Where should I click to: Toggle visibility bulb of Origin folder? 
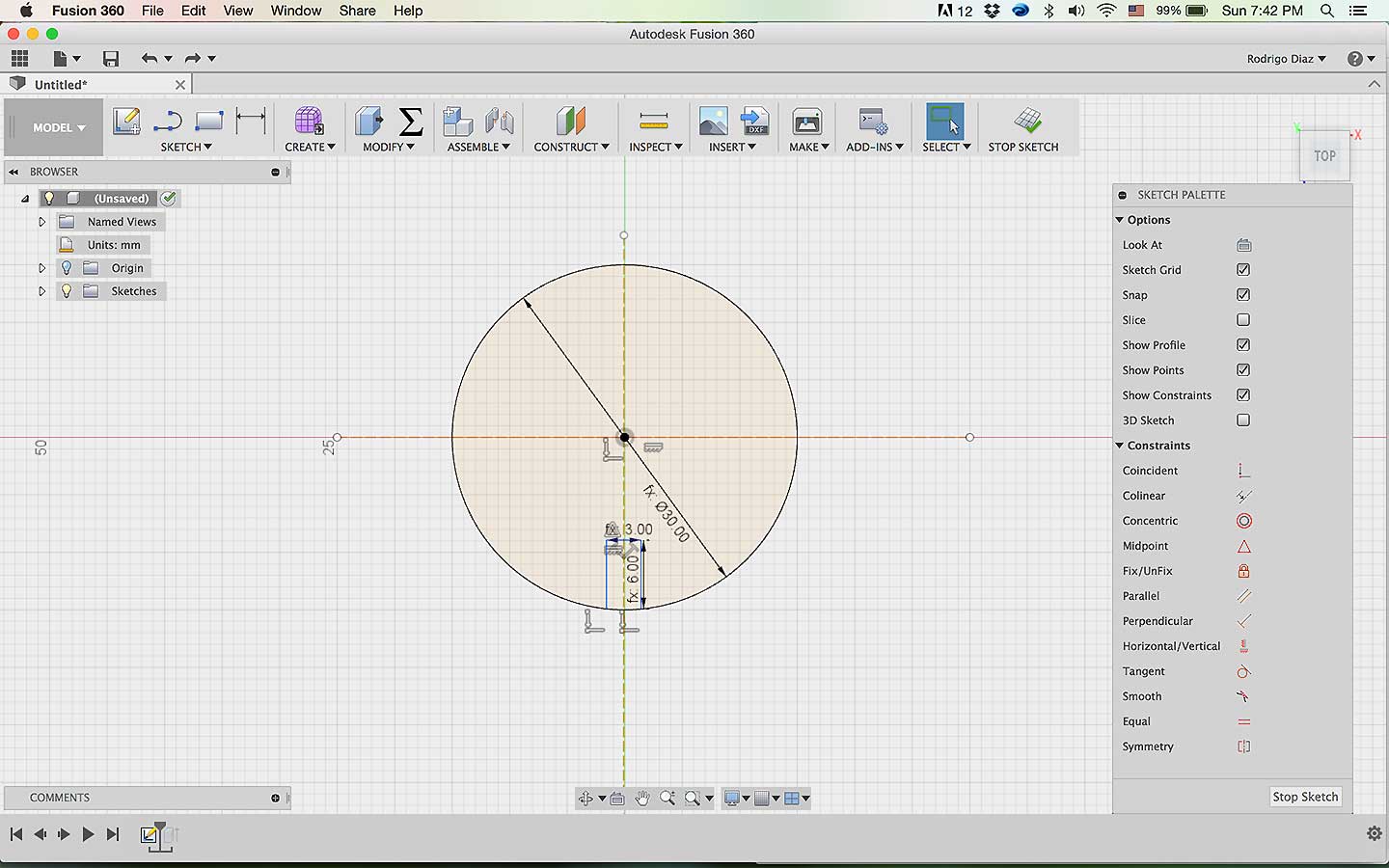(67, 268)
